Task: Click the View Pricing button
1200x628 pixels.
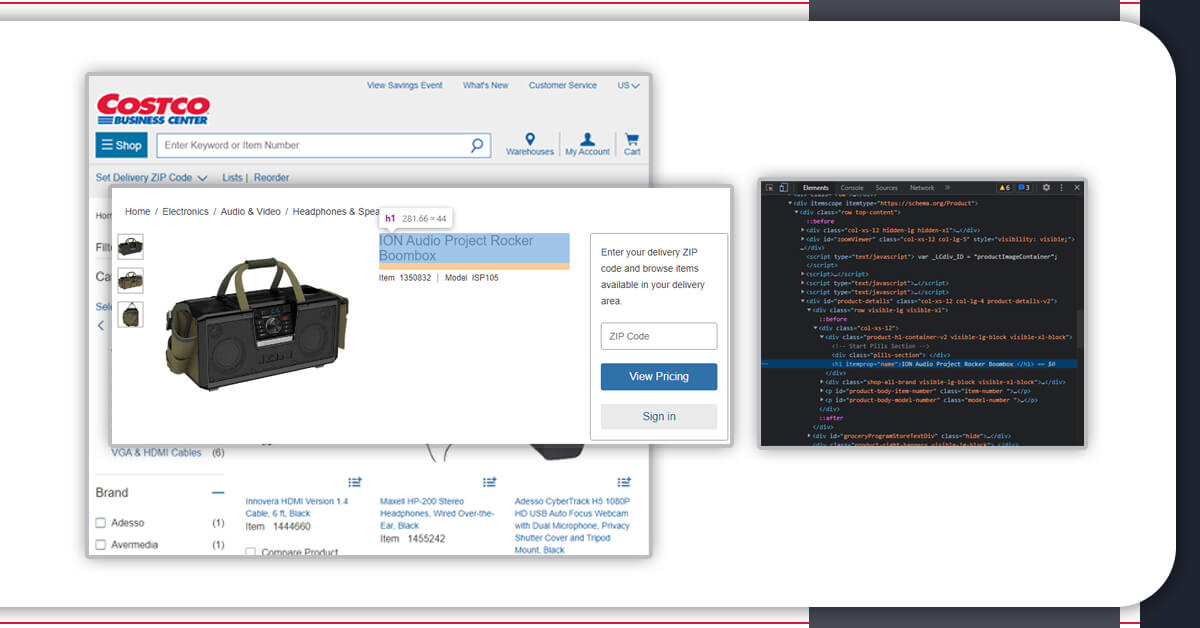Action: 659,377
